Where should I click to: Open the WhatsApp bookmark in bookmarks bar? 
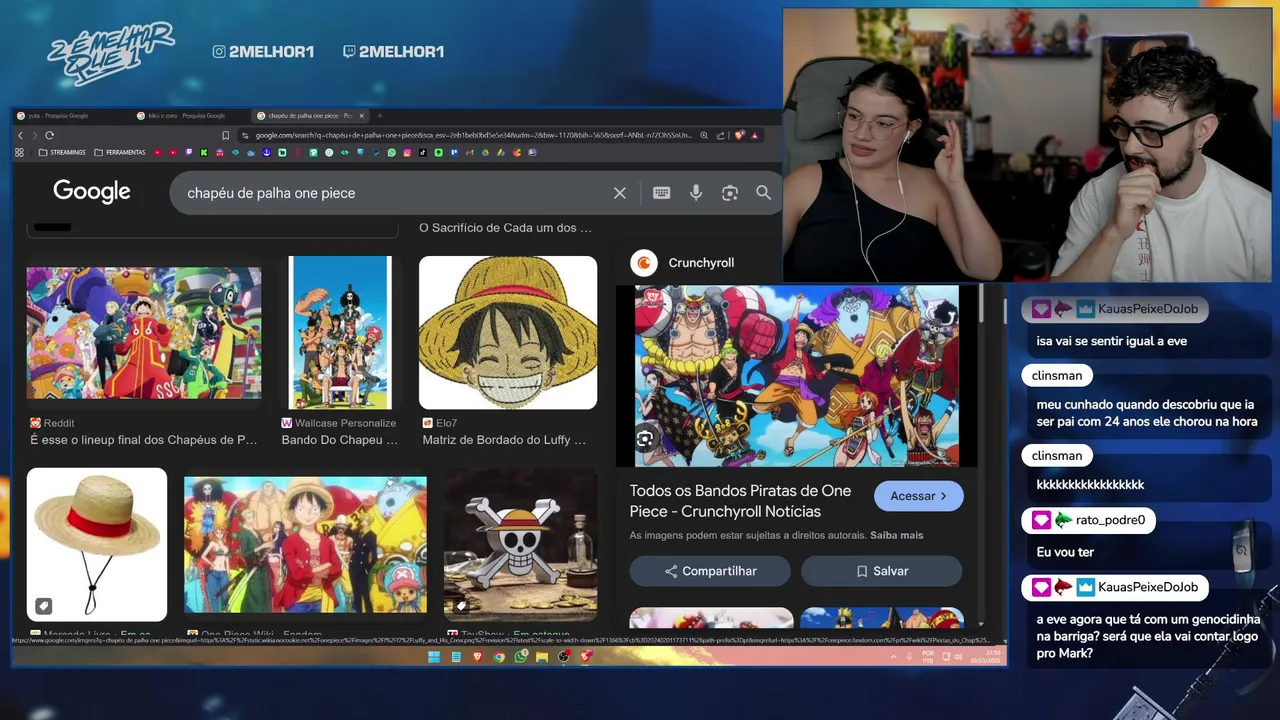click(x=392, y=152)
